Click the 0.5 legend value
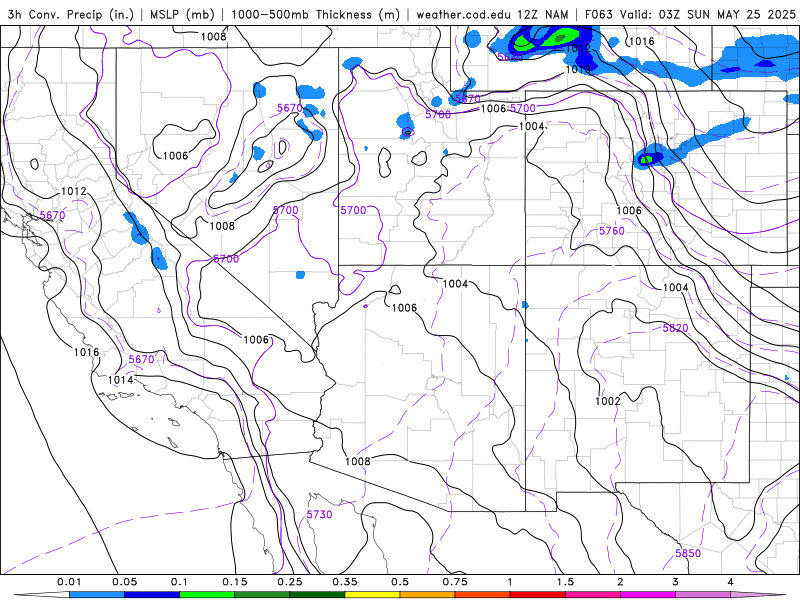 400,582
